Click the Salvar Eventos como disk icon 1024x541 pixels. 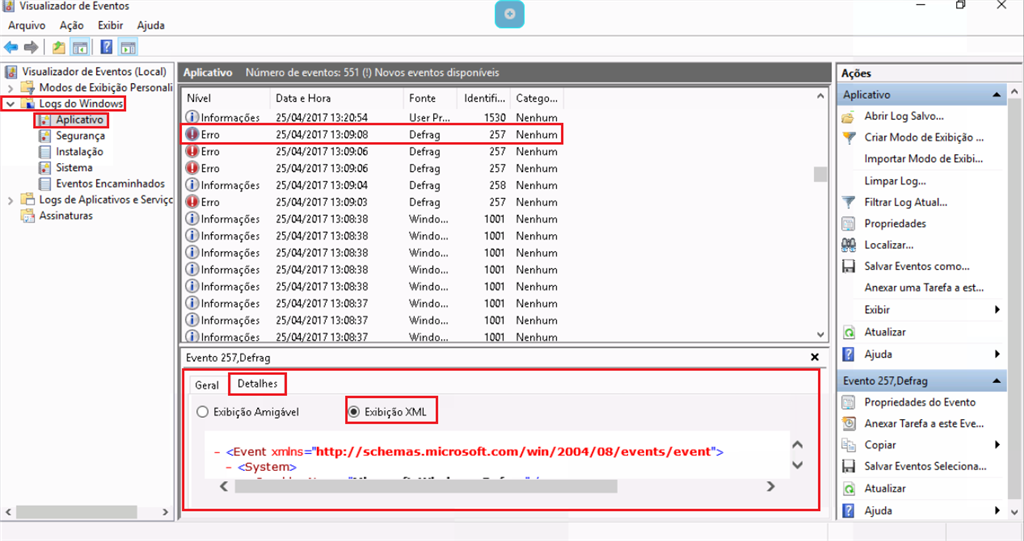(848, 267)
